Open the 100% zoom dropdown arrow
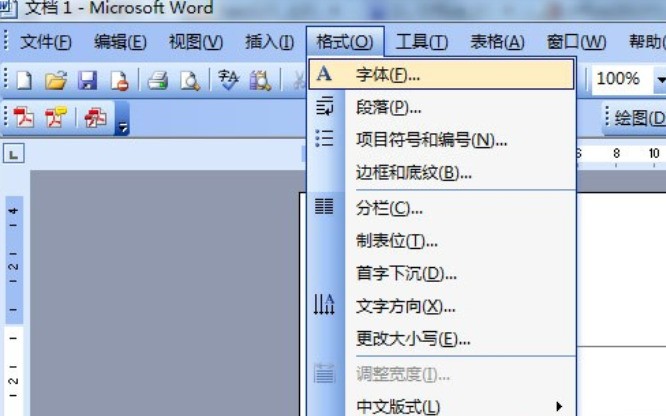666x416 pixels. 660,79
